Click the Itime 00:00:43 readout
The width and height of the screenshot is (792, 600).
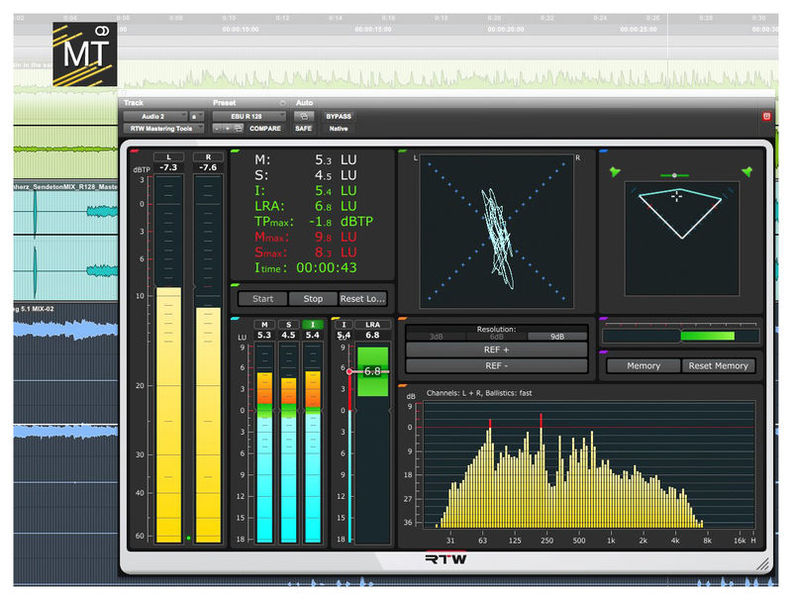(306, 268)
